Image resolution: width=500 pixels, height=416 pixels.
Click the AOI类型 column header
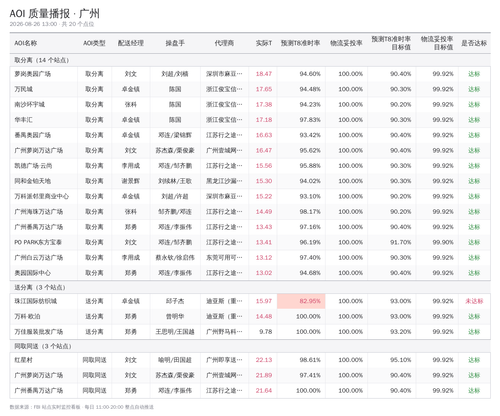point(94,43)
